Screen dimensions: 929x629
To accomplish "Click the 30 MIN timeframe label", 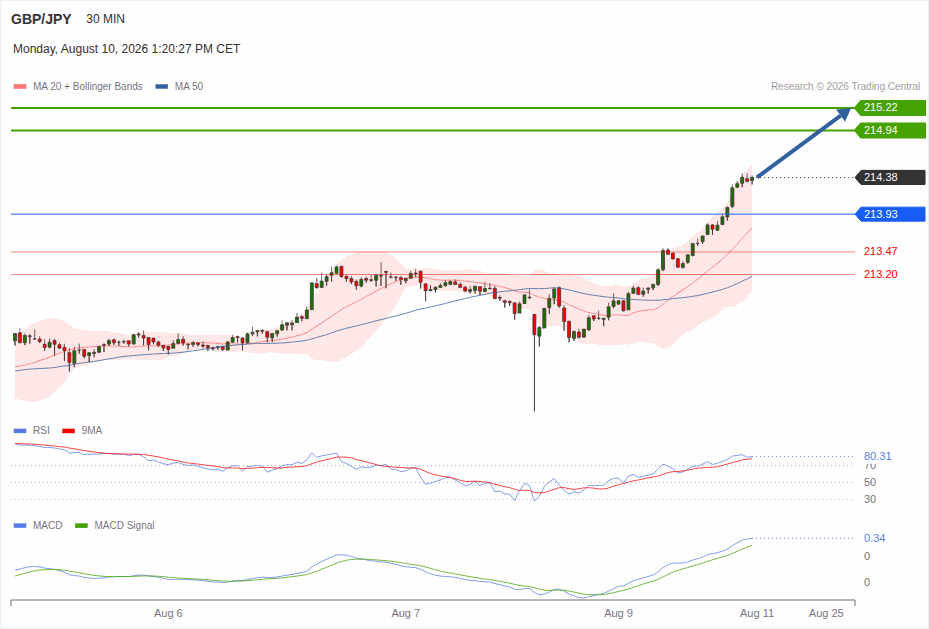I will point(105,19).
